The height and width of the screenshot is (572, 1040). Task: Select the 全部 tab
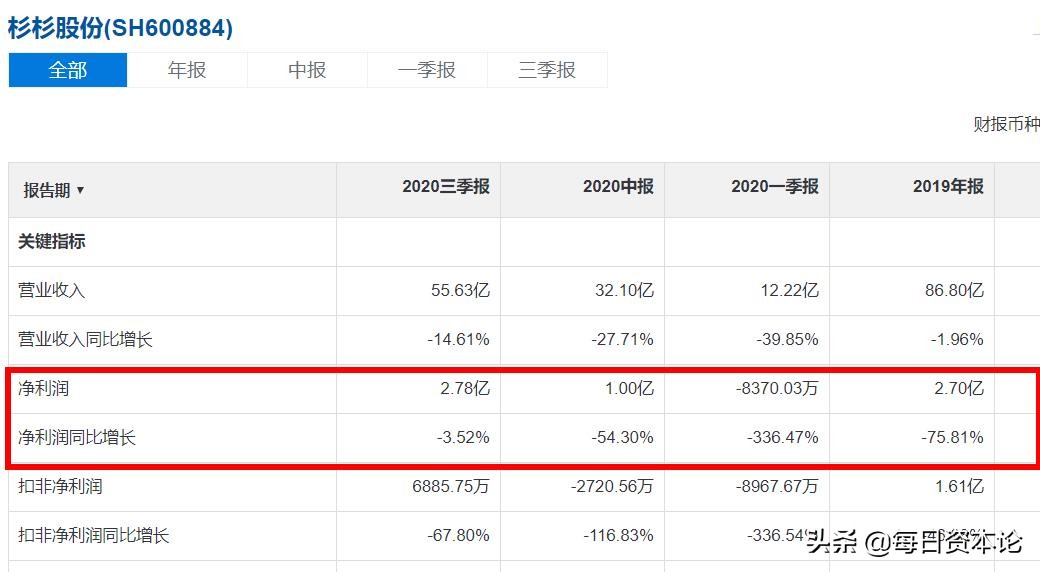coord(68,70)
